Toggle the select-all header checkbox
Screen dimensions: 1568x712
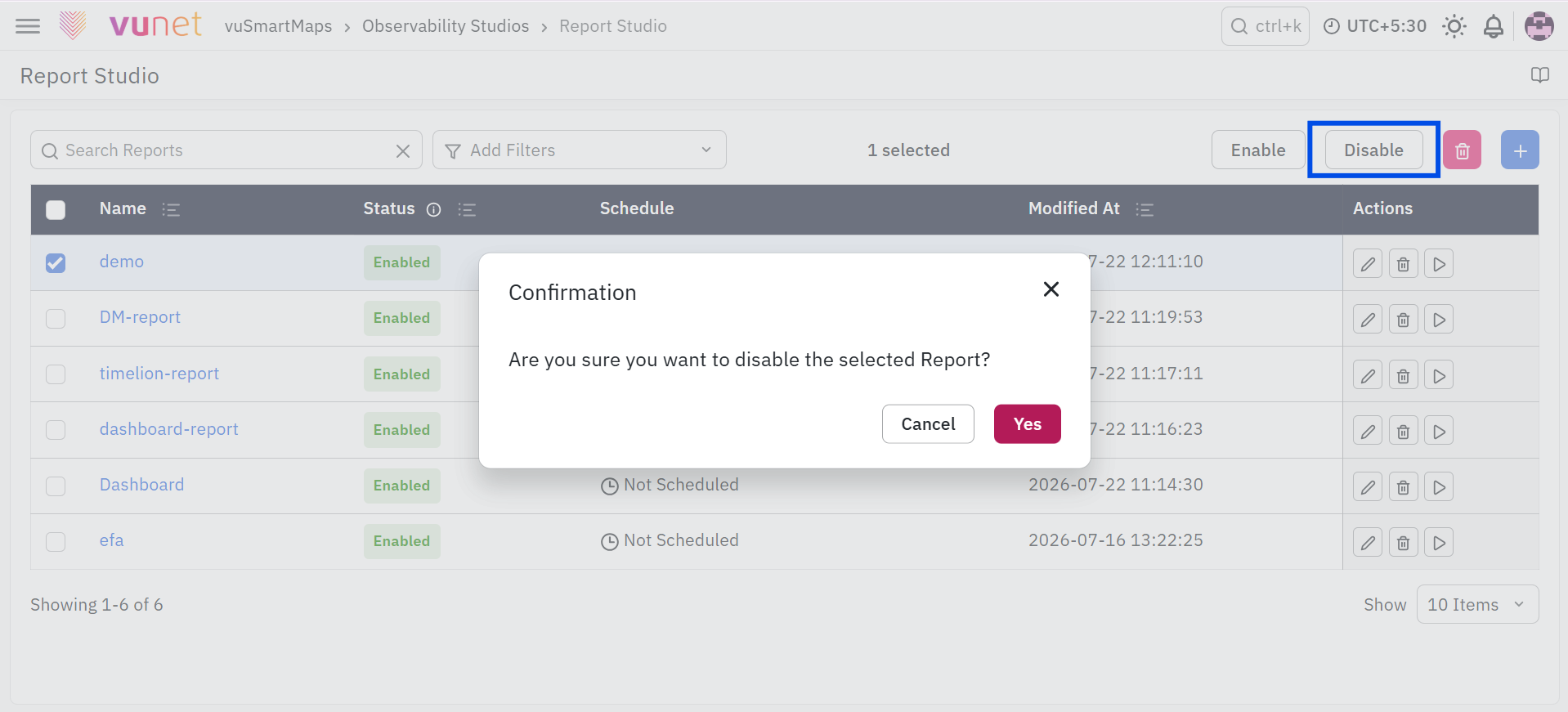[x=56, y=210]
